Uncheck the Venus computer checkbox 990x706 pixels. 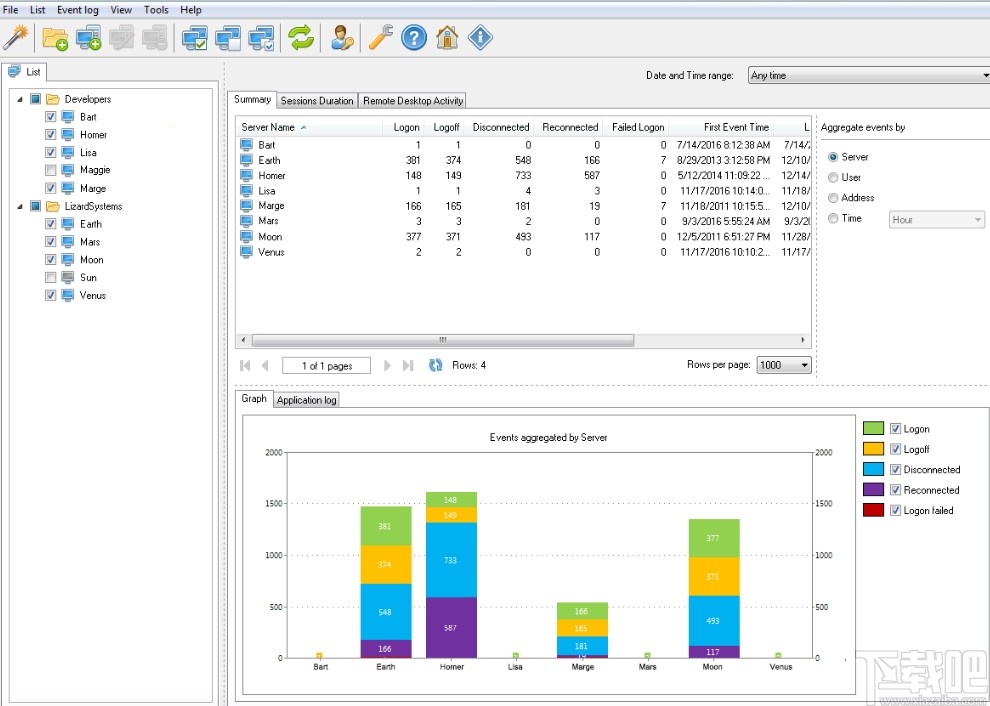(x=50, y=295)
